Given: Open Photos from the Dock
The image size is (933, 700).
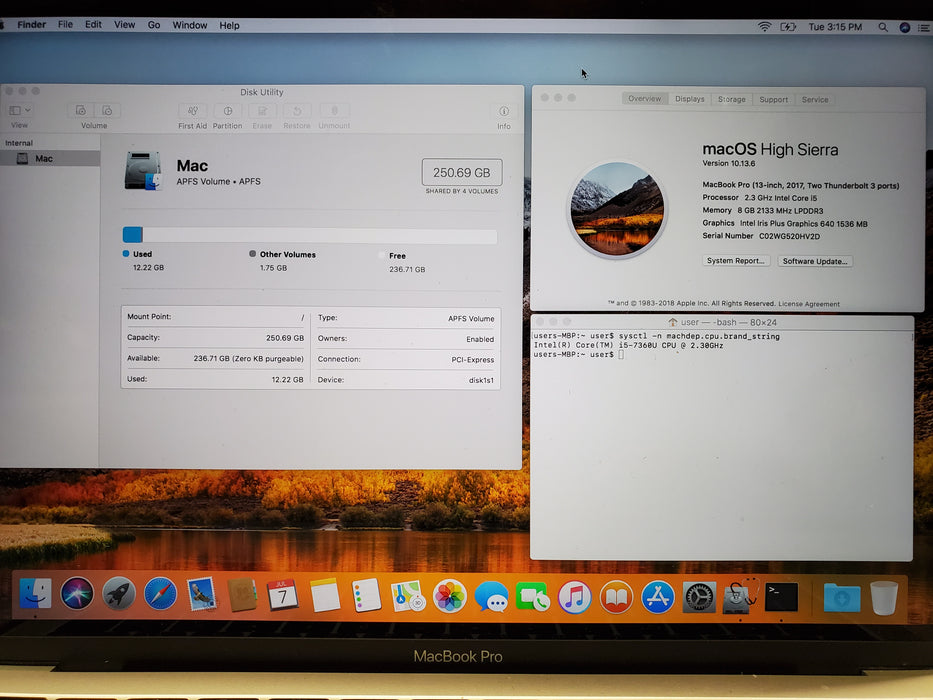Looking at the screenshot, I should [x=449, y=596].
